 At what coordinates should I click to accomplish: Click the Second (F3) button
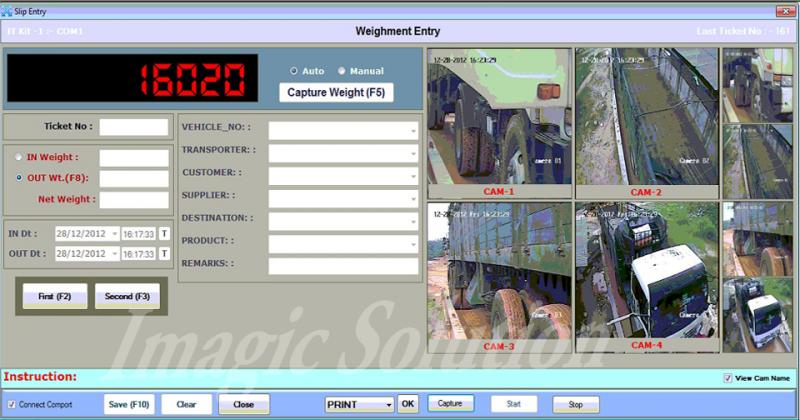click(x=126, y=297)
